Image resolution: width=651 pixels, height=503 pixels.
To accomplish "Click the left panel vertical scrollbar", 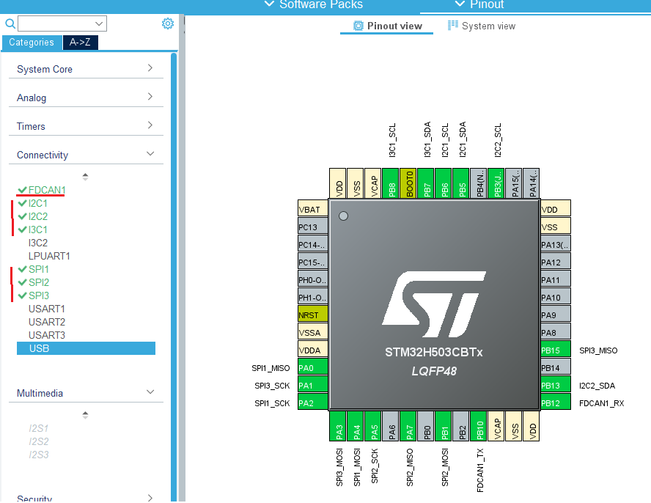I will [x=174, y=277].
